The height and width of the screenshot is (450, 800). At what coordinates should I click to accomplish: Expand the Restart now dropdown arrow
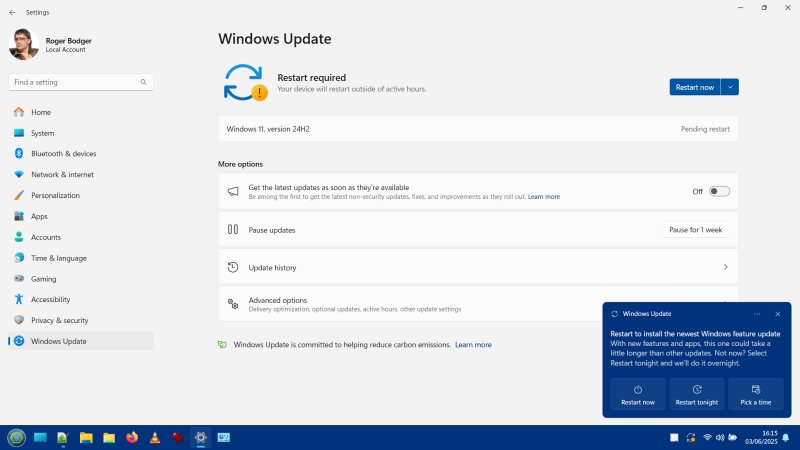point(730,87)
